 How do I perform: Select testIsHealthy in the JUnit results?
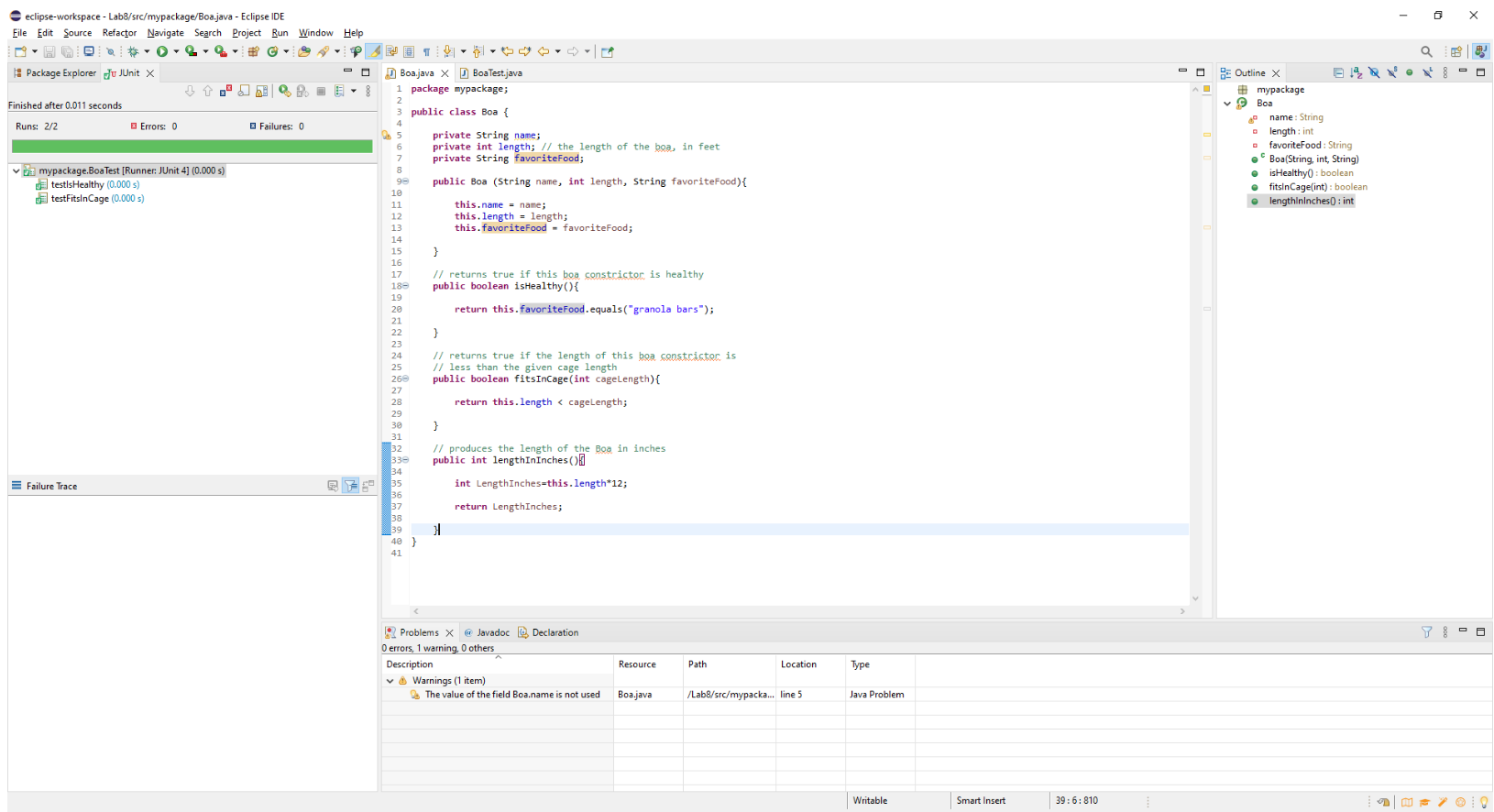(88, 184)
